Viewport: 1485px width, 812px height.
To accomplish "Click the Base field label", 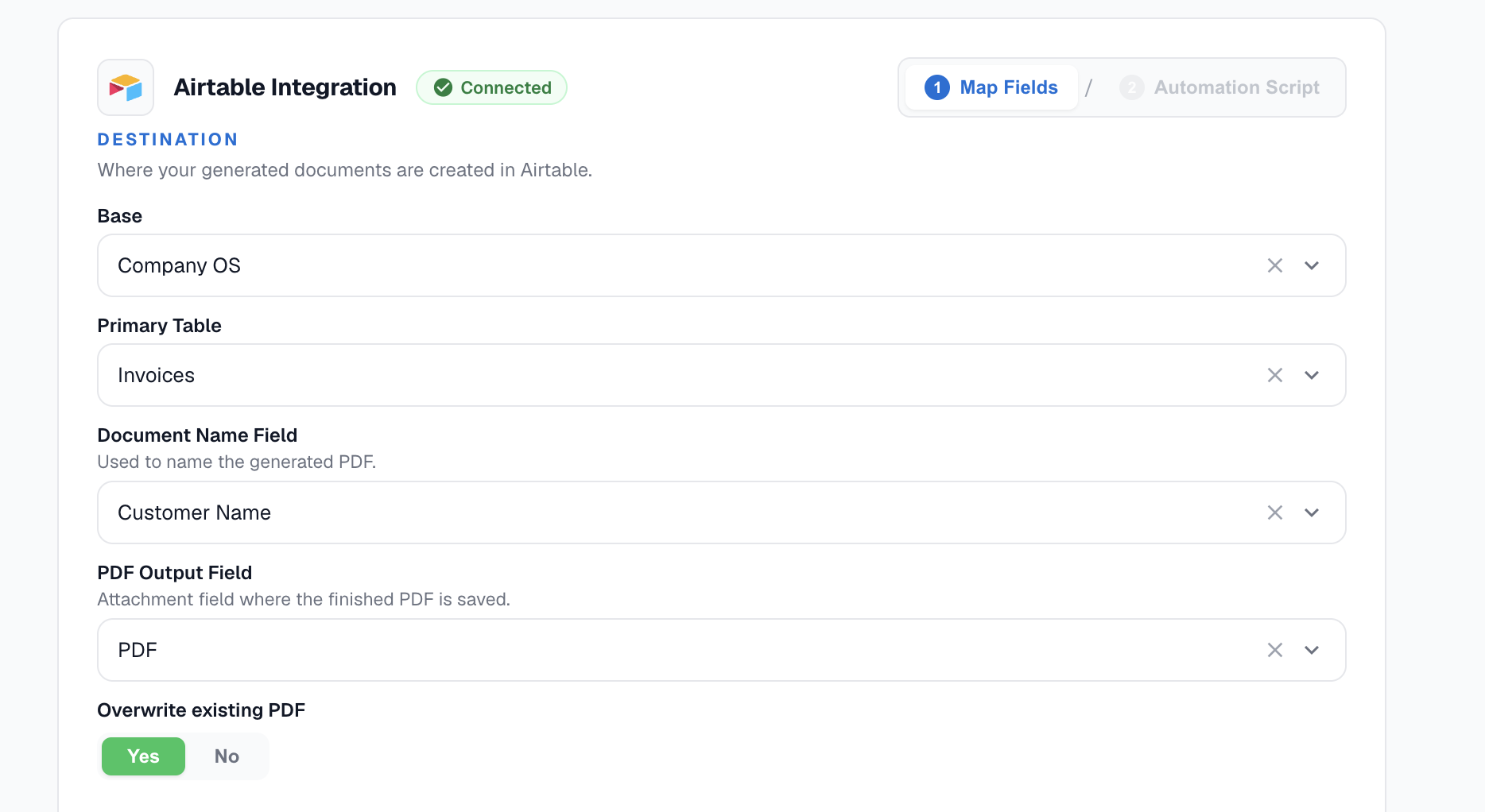I will click(x=120, y=216).
